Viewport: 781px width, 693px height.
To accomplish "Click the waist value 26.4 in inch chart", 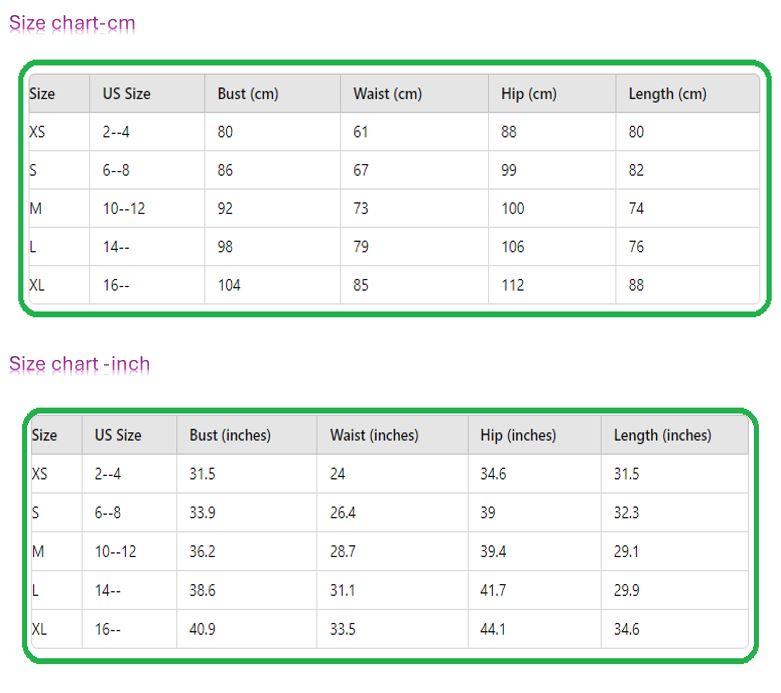I will point(343,513).
